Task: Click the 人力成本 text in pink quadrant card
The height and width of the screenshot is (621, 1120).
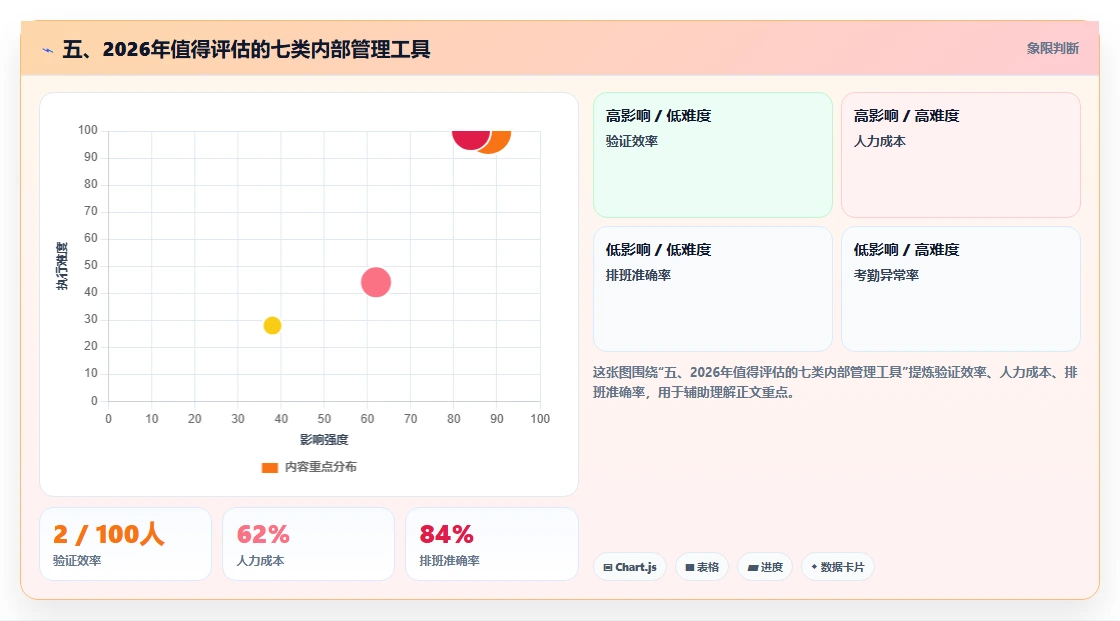Action: [x=879, y=141]
